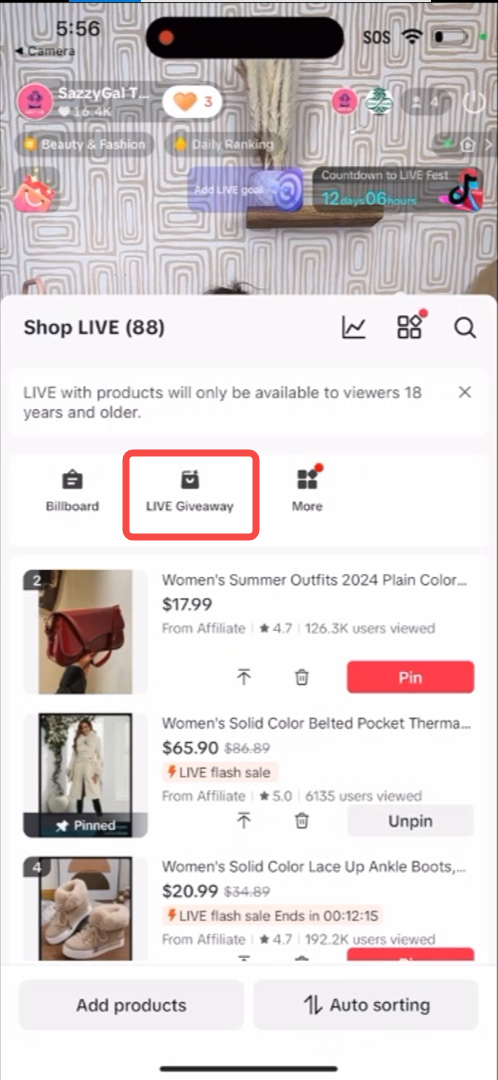The height and width of the screenshot is (1080, 498).
Task: Open the ankle boots product thumbnail
Action: coord(85,908)
